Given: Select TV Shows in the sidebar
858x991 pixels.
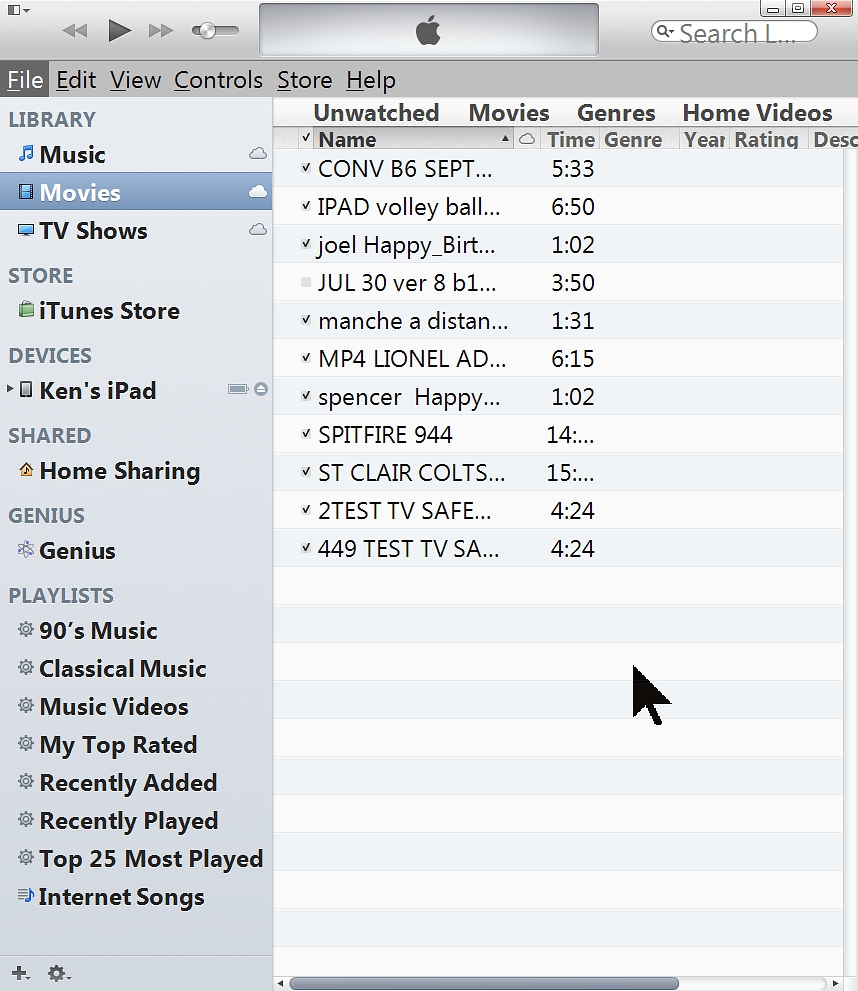Looking at the screenshot, I should click(x=136, y=230).
